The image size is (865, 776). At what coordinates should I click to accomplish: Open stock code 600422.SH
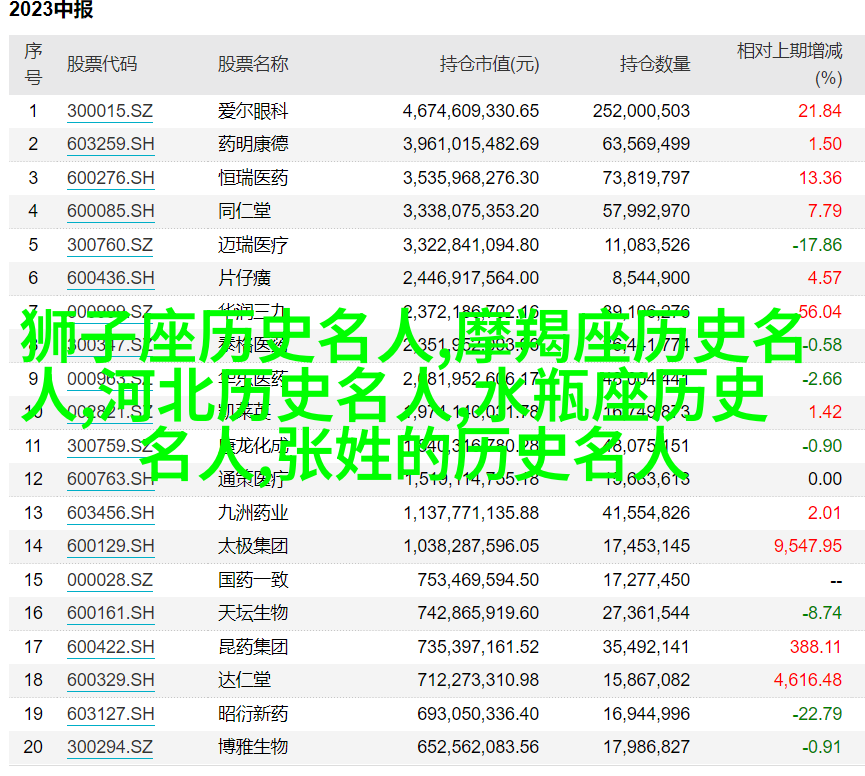point(111,647)
